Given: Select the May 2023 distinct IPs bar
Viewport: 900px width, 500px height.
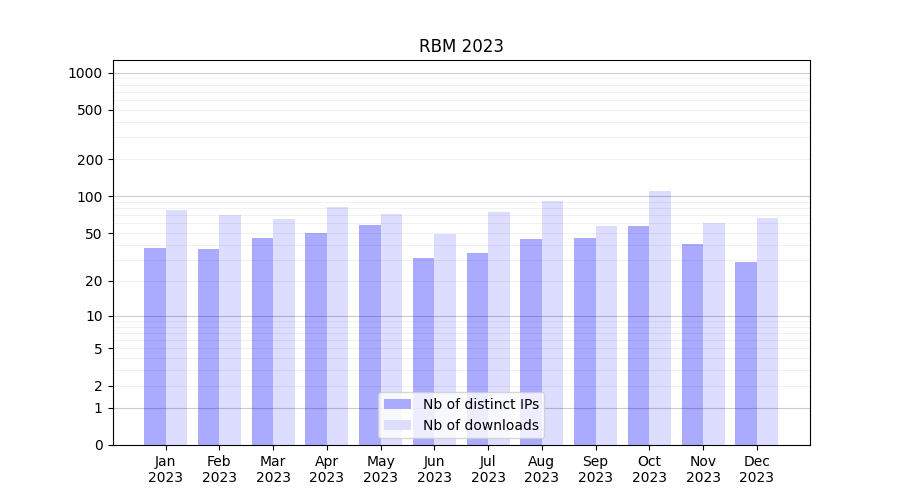Looking at the screenshot, I should [370, 334].
